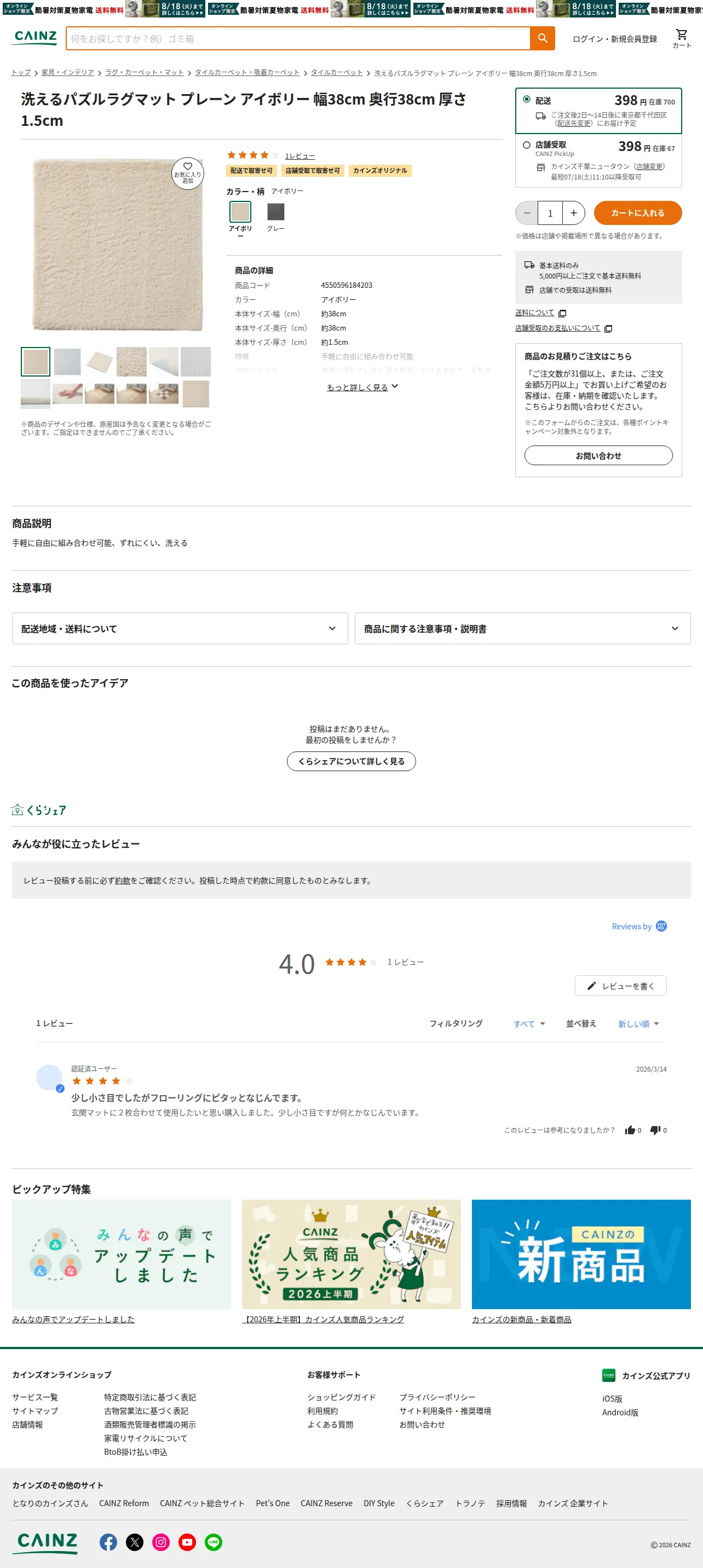The height and width of the screenshot is (1568, 703).
Task: Open the shopping cart icon
Action: click(682, 38)
